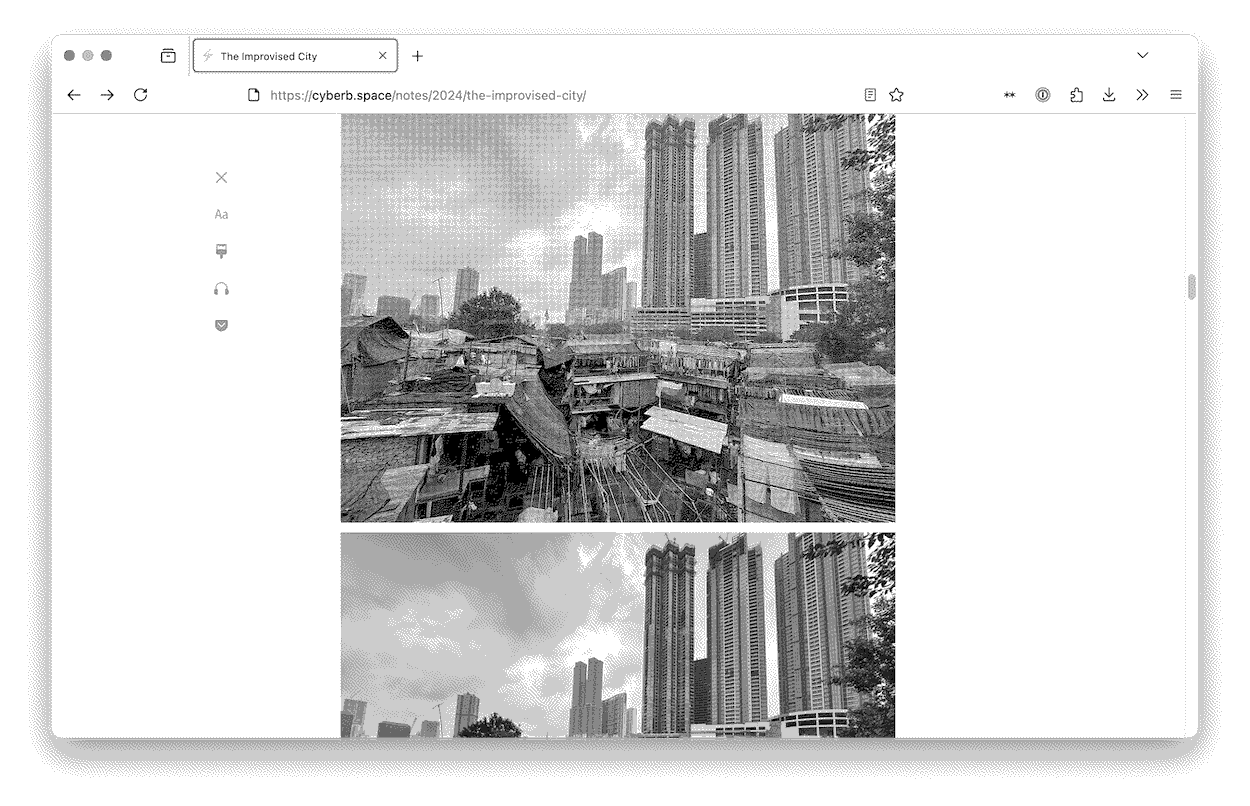Open the dithered slum and towers image
Viewport: 1250px width, 806px height.
tap(618, 318)
